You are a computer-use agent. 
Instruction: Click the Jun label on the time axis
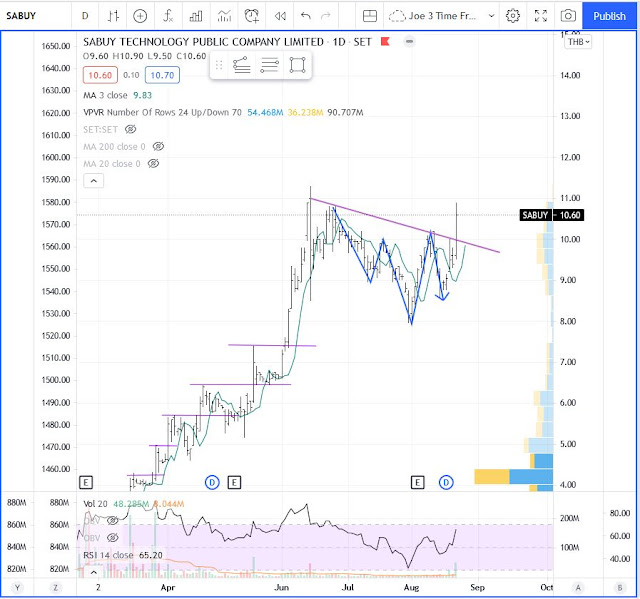(282, 588)
